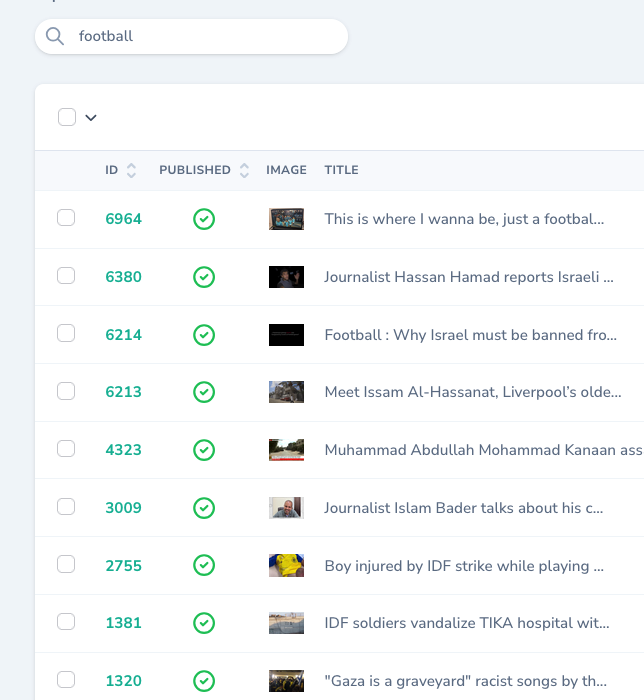Click published checkmark icon for 6213
This screenshot has width=644, height=700.
pos(204,392)
